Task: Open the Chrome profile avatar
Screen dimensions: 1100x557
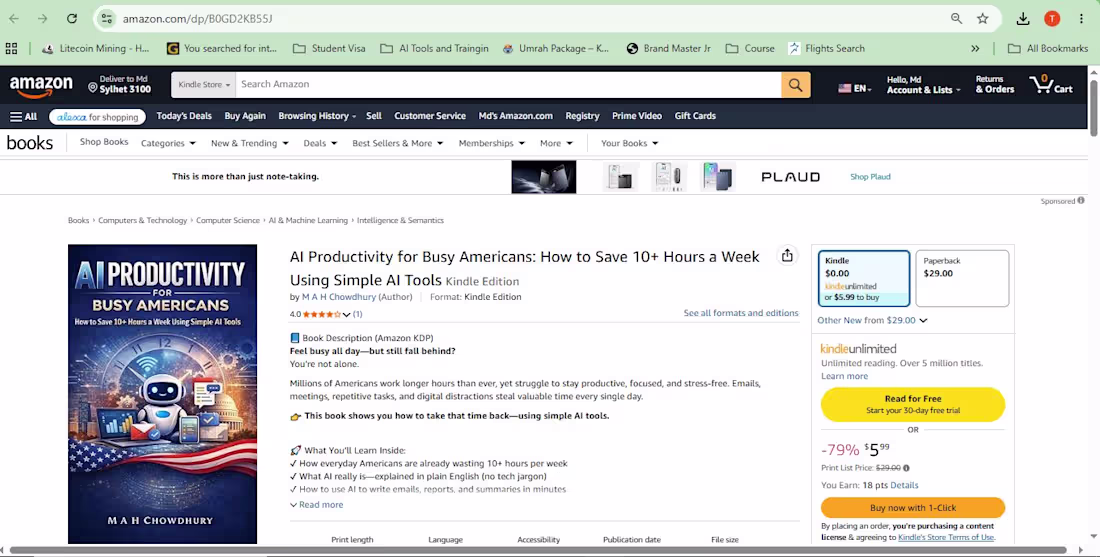Action: click(x=1052, y=19)
